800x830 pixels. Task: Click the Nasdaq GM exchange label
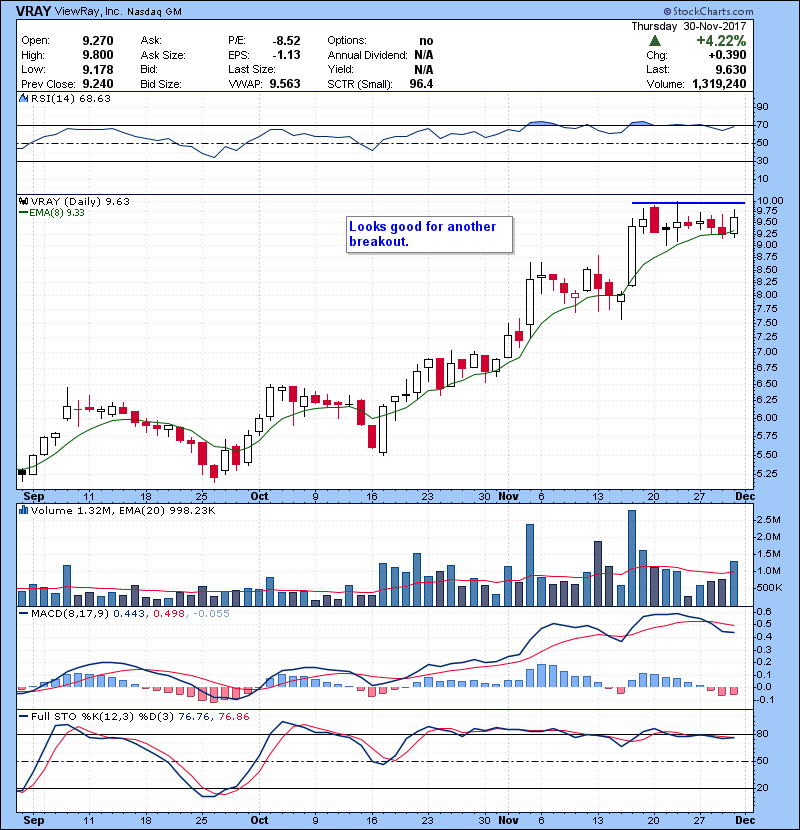[154, 12]
